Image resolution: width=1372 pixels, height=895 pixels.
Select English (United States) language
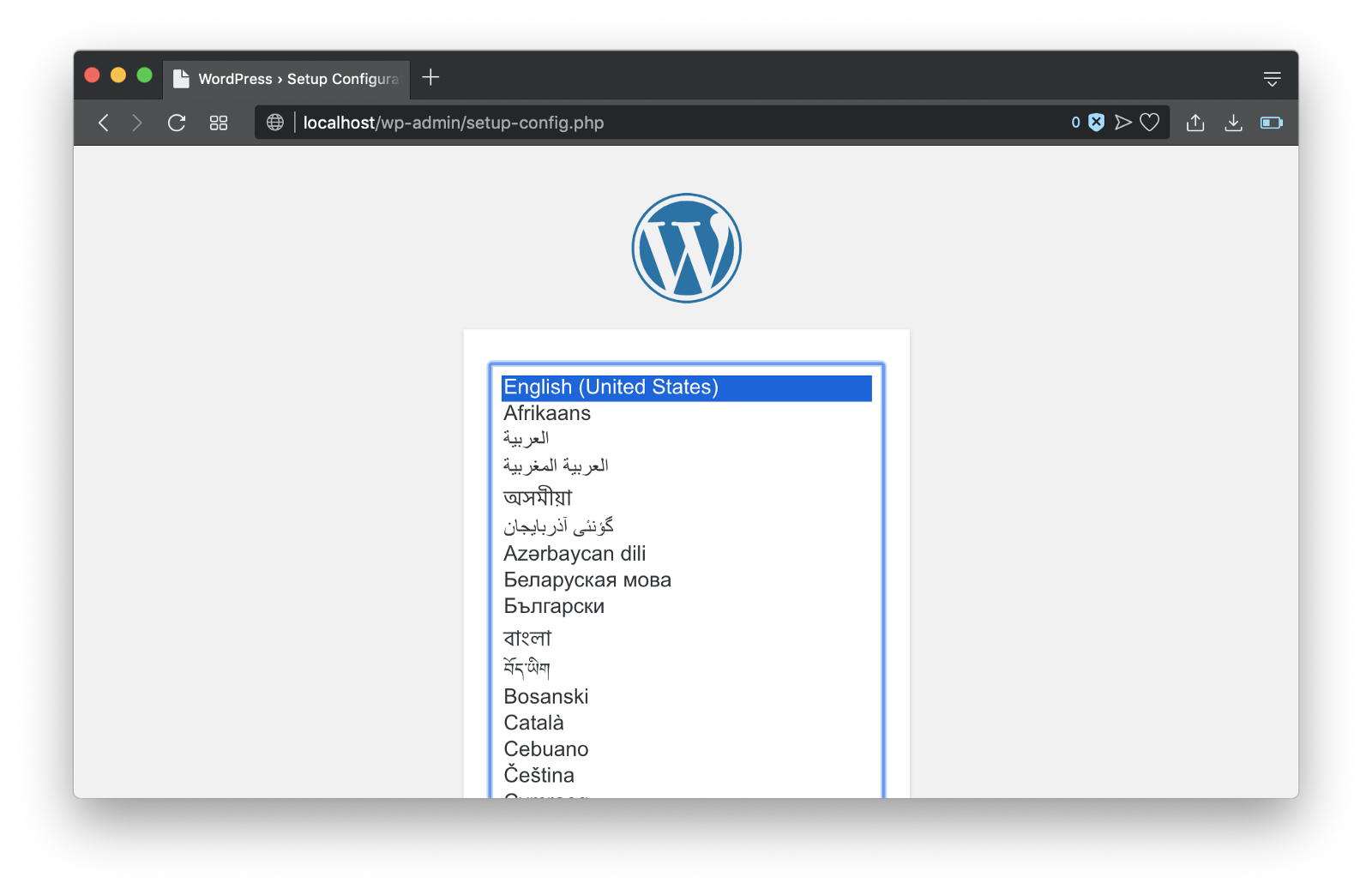(686, 387)
